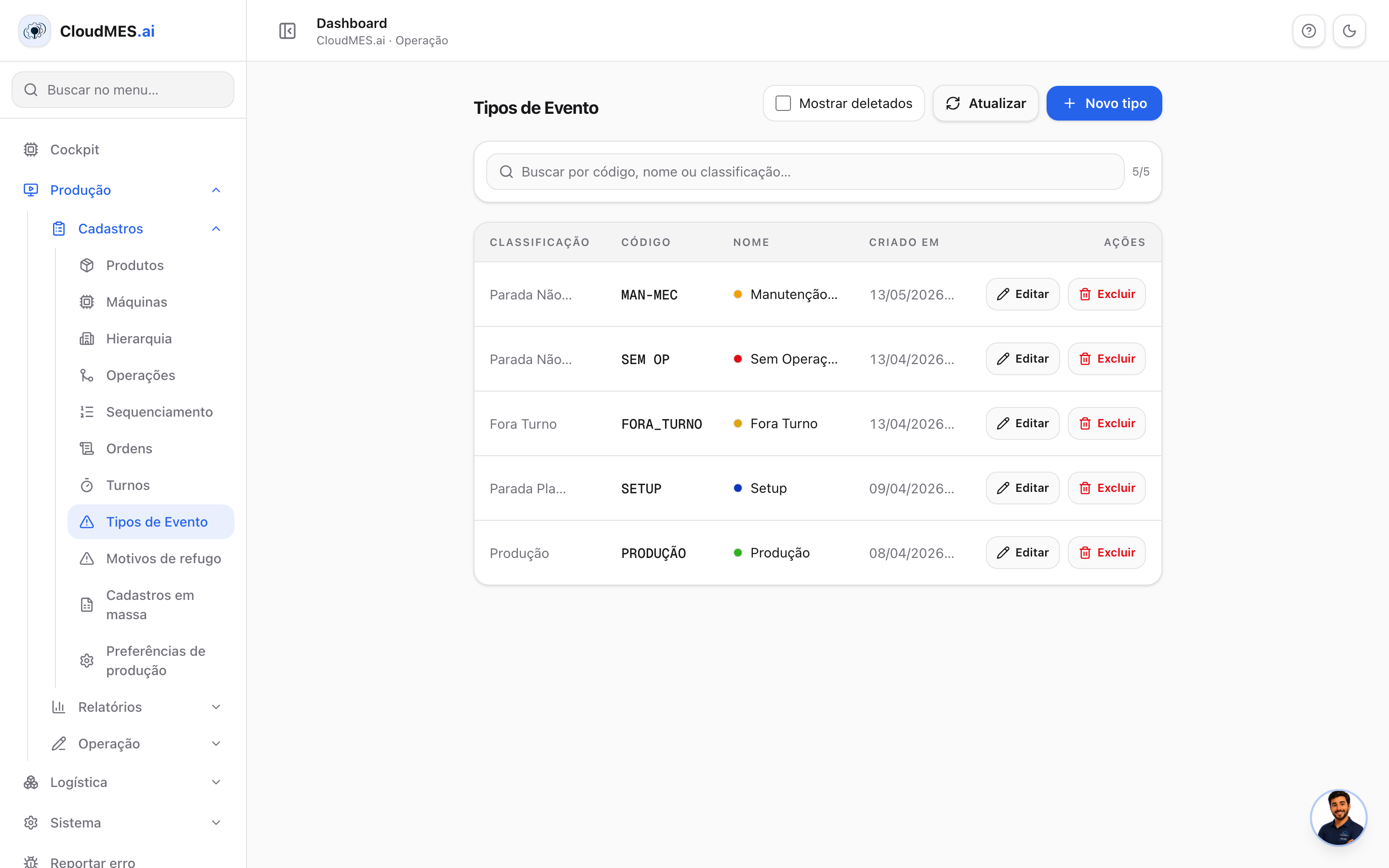The image size is (1389, 868).
Task: Select Cockpit in the sidebar
Action: 123,149
